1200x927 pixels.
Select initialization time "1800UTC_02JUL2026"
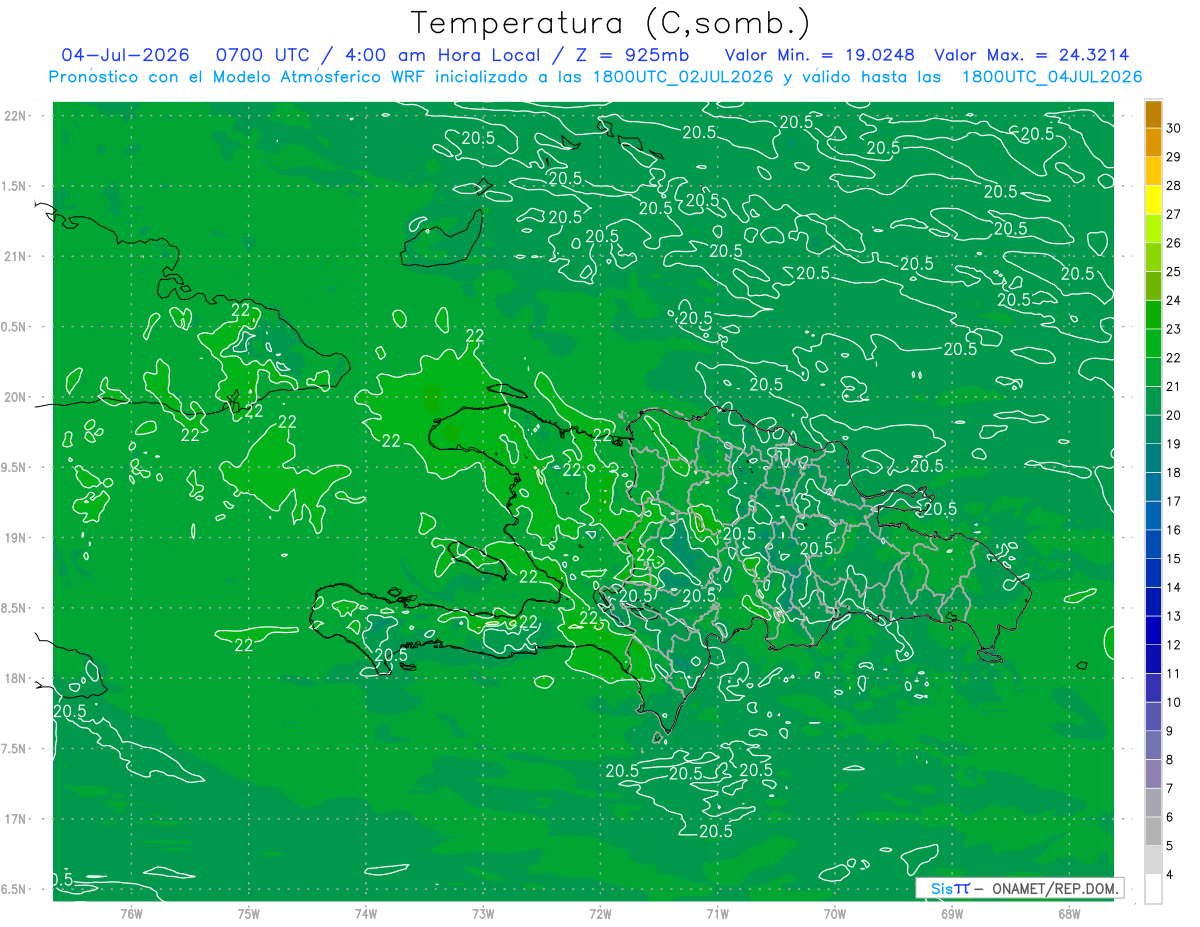[683, 77]
